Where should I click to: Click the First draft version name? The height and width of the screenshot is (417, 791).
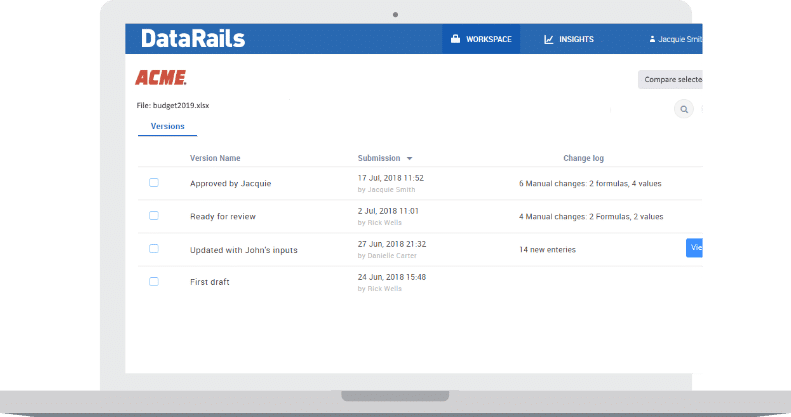210,282
